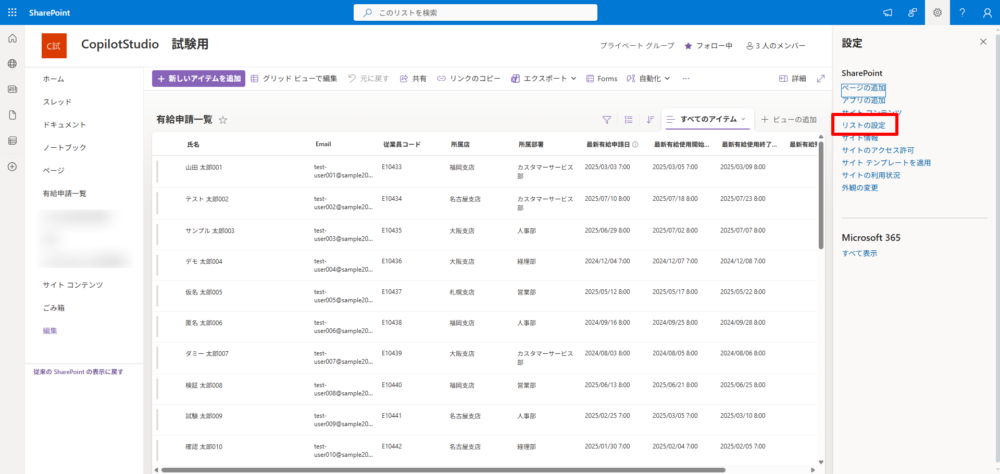Viewport: 1000px width, 474px height.
Task: Open the リストの設定 link
Action: pyautogui.click(x=863, y=125)
